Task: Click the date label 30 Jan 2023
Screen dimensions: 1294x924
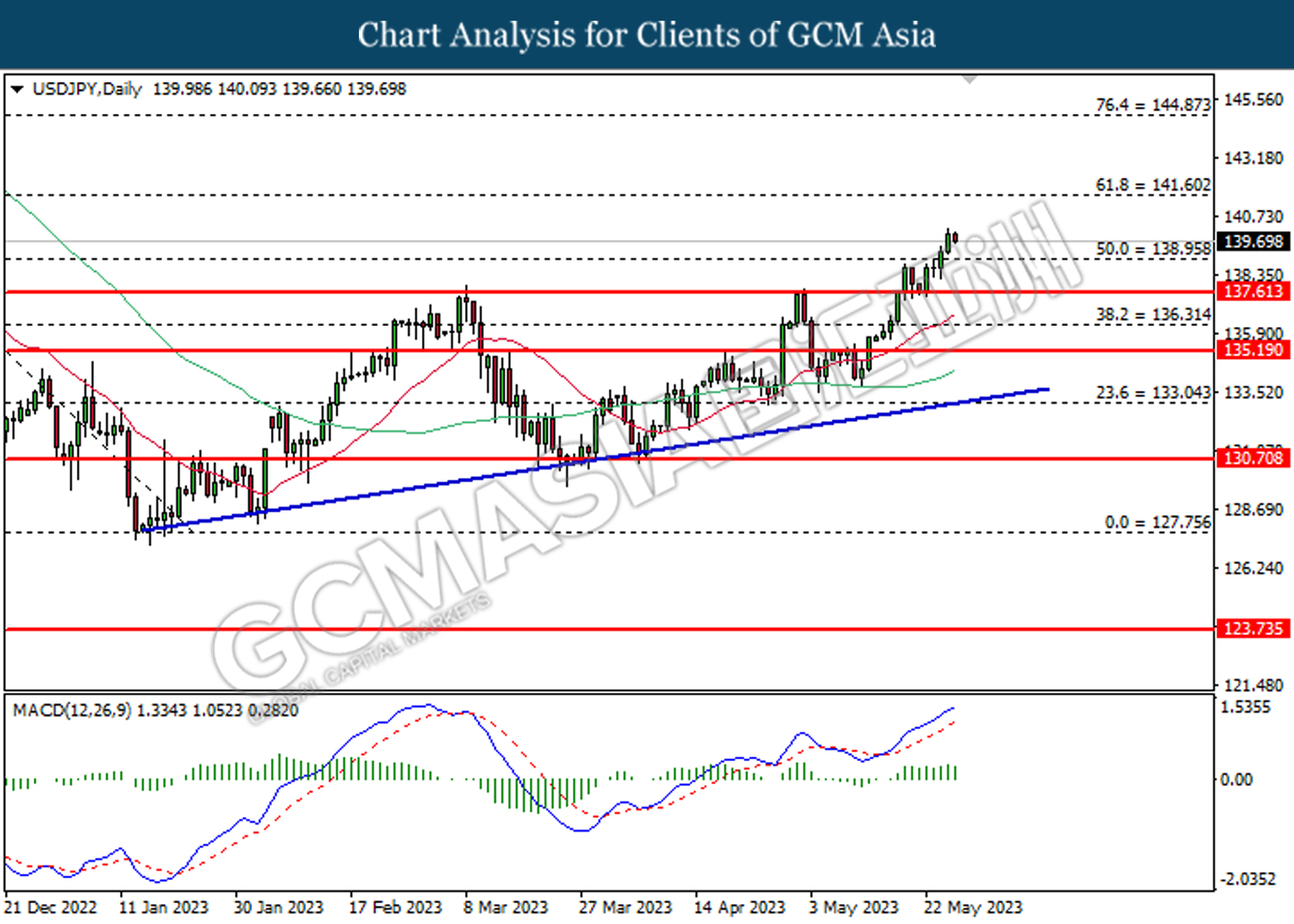Action: coord(279,908)
